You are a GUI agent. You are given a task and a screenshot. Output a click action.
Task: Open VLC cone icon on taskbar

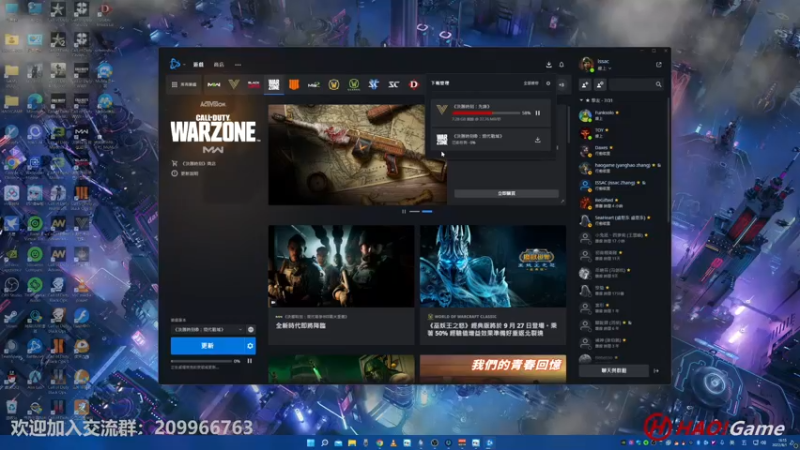click(x=393, y=443)
